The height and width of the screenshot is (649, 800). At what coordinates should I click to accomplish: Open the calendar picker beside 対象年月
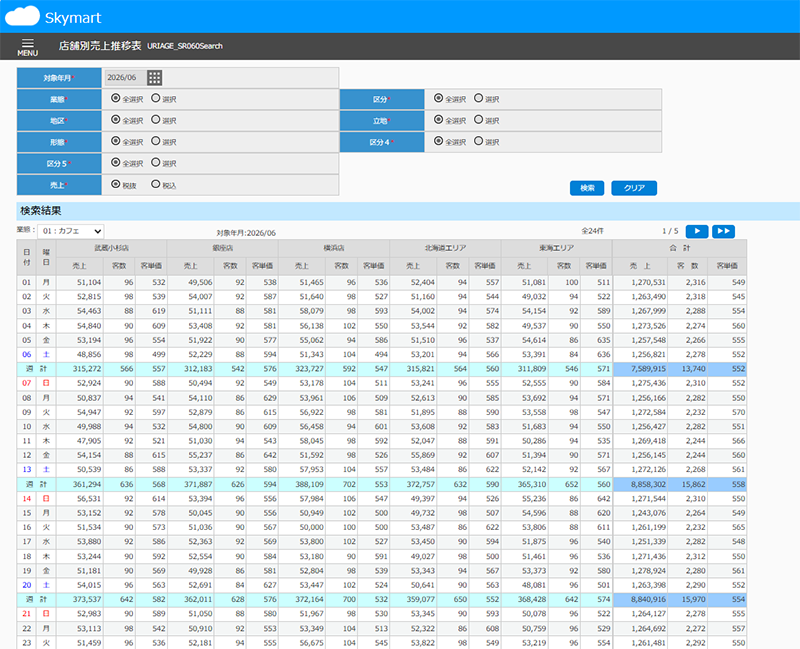(155, 78)
